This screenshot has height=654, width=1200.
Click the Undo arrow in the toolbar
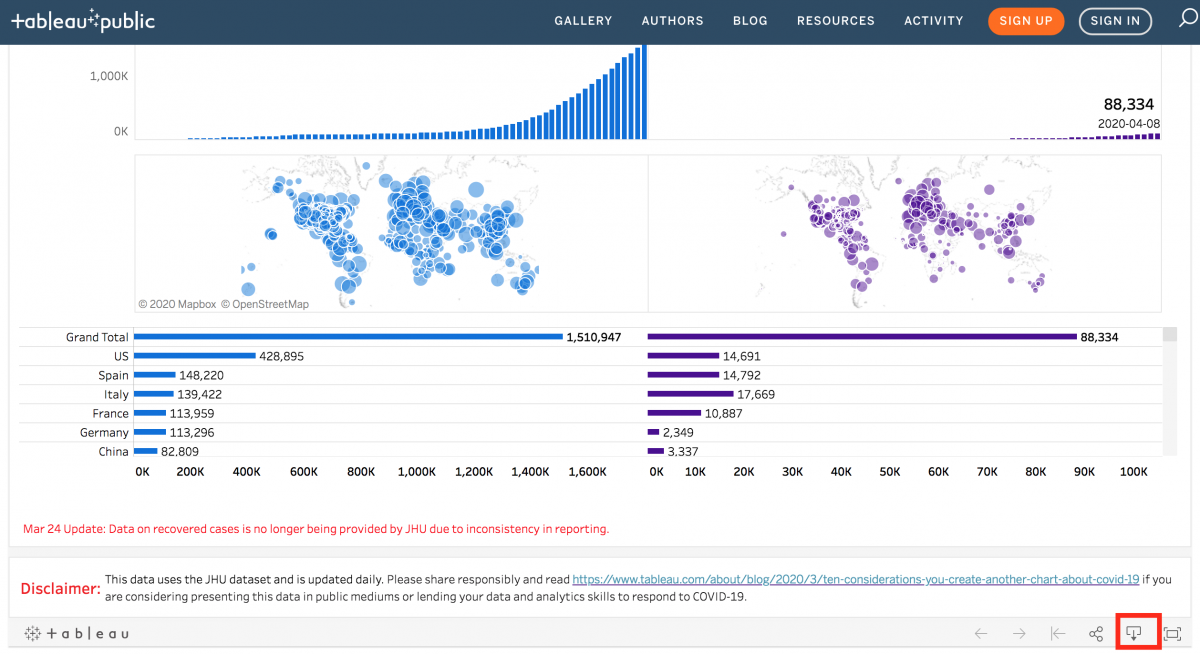980,632
